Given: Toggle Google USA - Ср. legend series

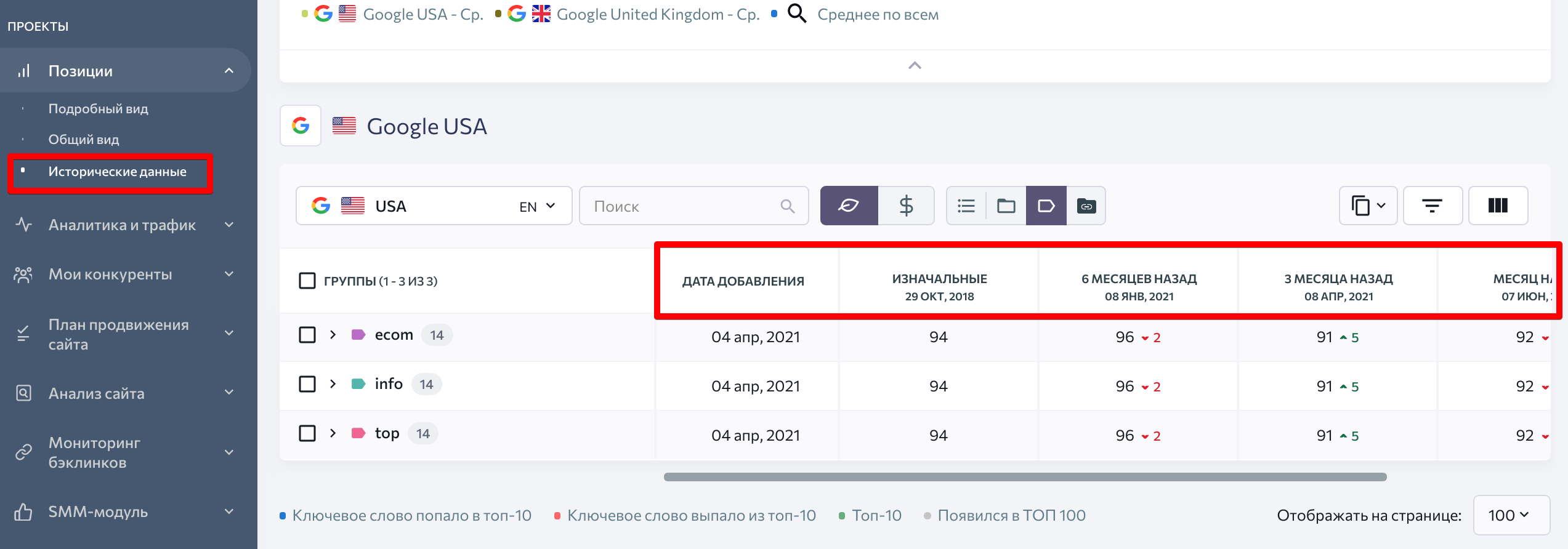Looking at the screenshot, I should [423, 14].
